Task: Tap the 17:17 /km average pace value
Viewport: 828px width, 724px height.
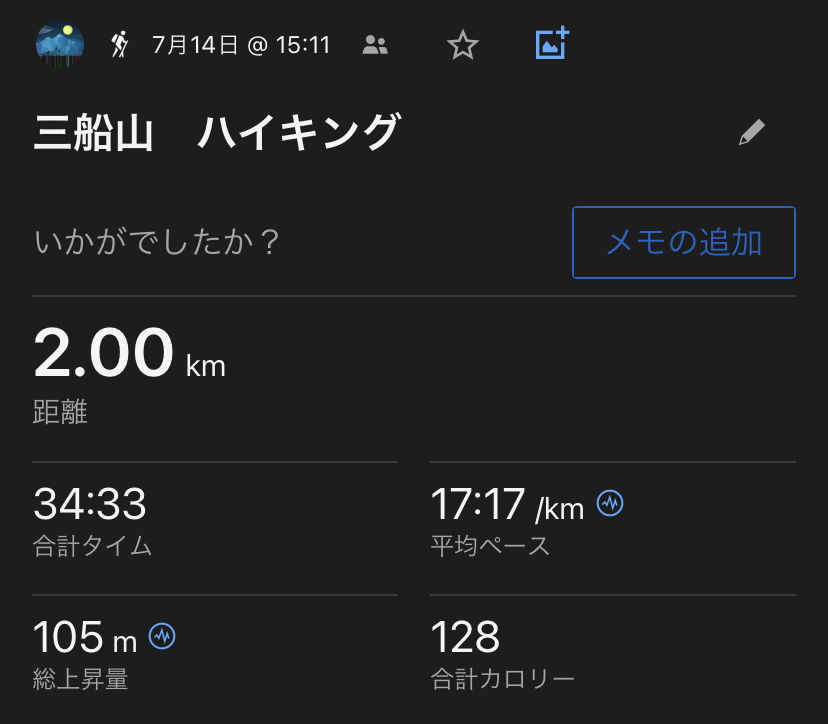Action: [507, 505]
